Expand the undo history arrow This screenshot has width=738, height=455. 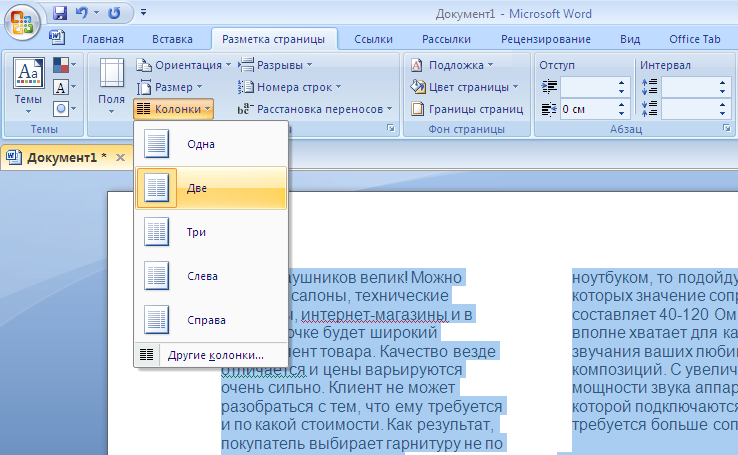pos(96,13)
